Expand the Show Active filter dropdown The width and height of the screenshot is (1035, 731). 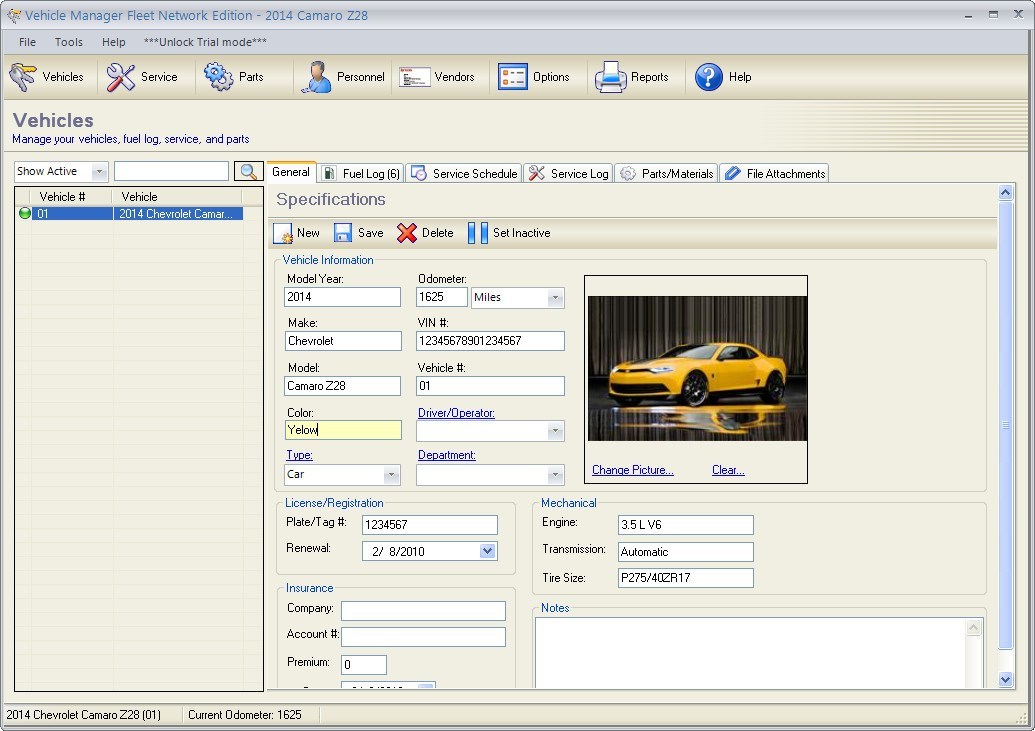click(99, 172)
